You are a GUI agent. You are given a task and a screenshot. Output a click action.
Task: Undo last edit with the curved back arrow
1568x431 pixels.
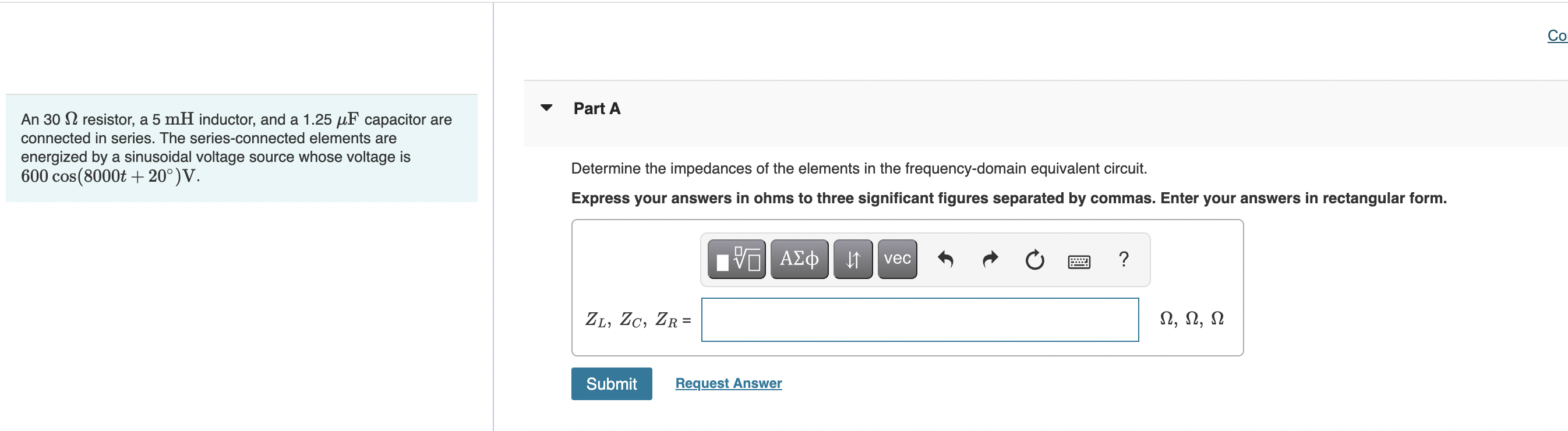945,260
